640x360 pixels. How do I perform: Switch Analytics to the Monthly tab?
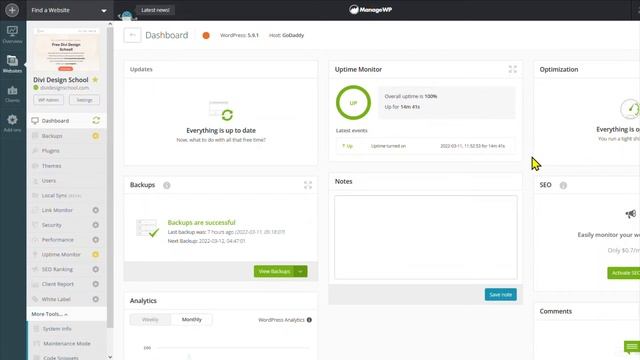coord(191,320)
